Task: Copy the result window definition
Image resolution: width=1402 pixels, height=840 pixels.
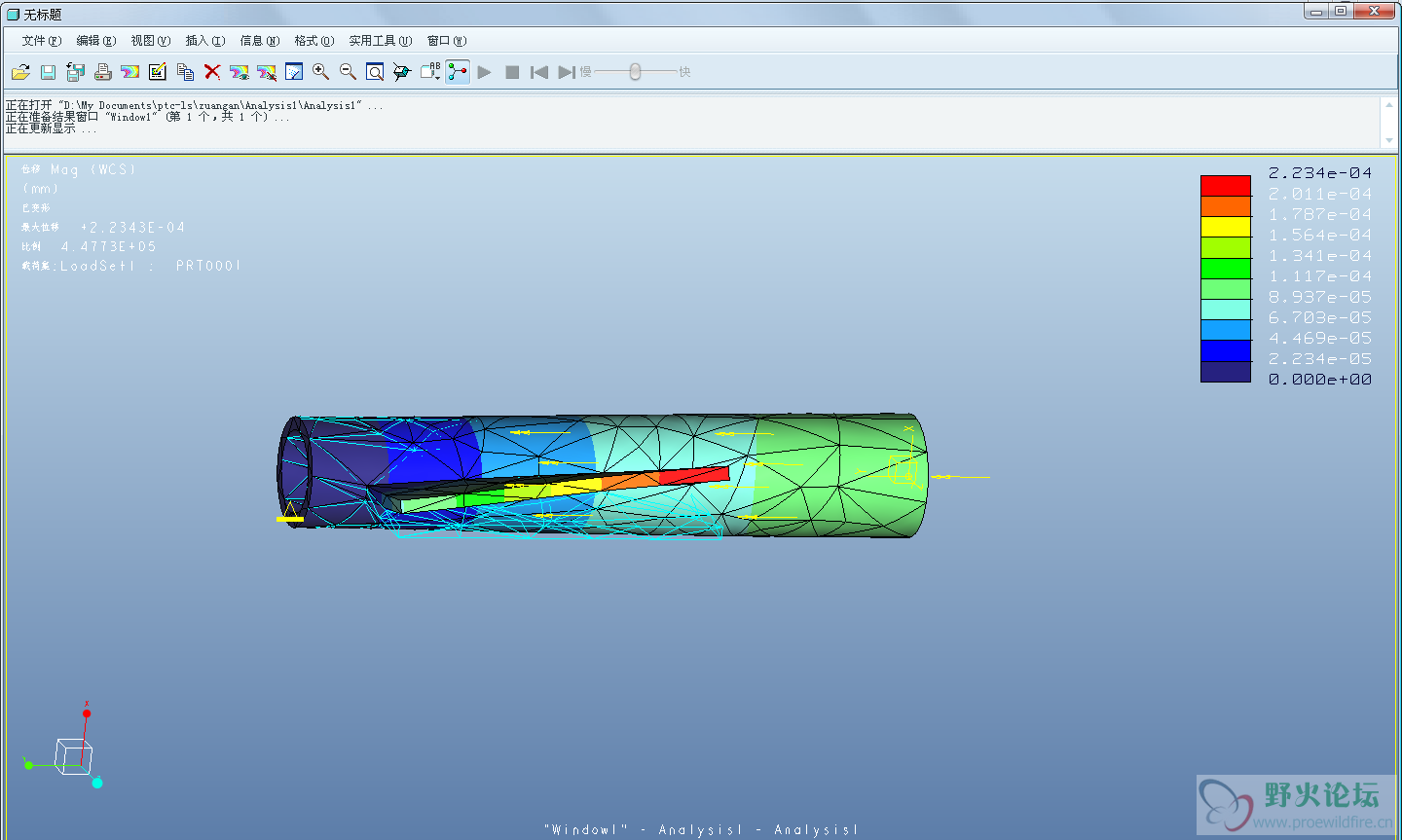Action: click(x=185, y=72)
